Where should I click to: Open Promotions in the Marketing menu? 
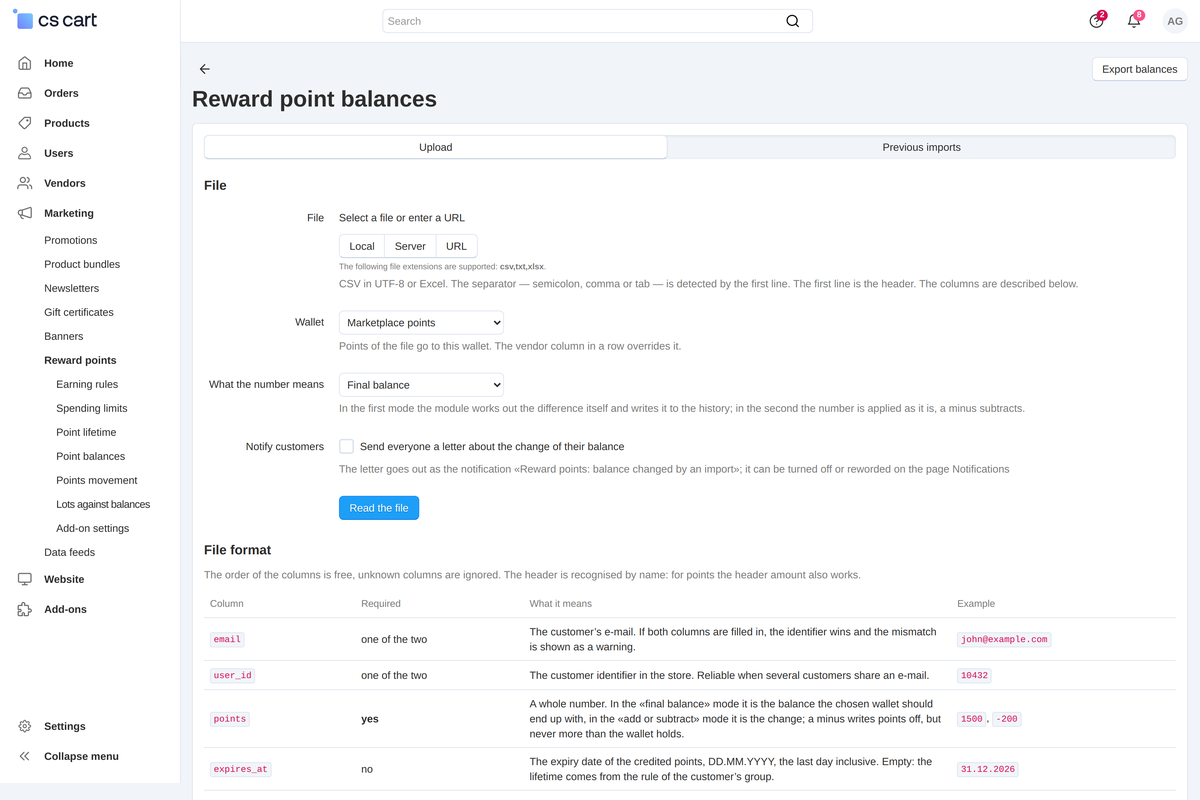pyautogui.click(x=71, y=240)
